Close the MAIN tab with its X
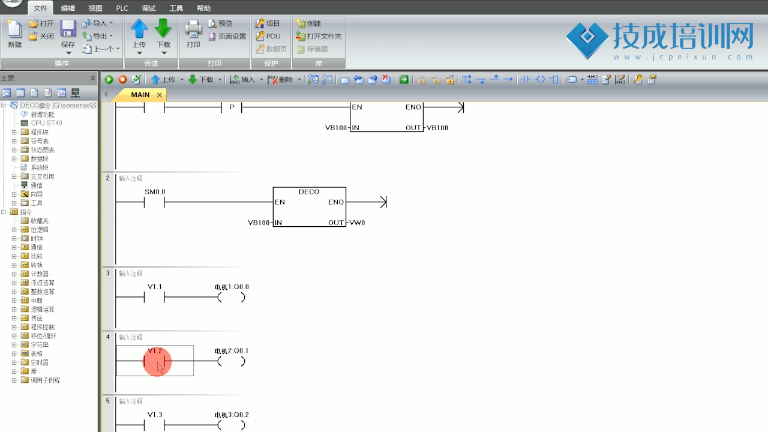 (159, 95)
